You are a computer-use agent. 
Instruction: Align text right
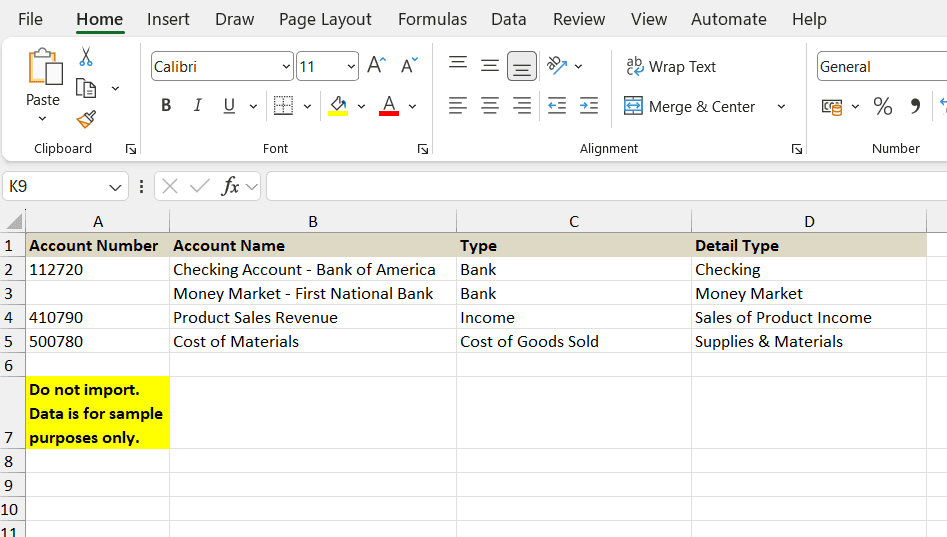[522, 106]
